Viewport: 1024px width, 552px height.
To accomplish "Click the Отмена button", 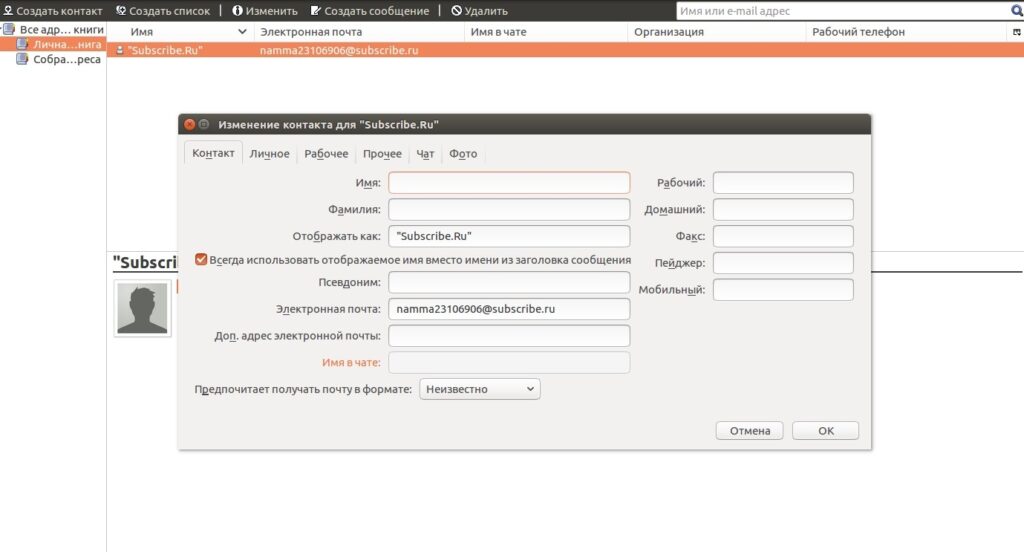I will 749,430.
